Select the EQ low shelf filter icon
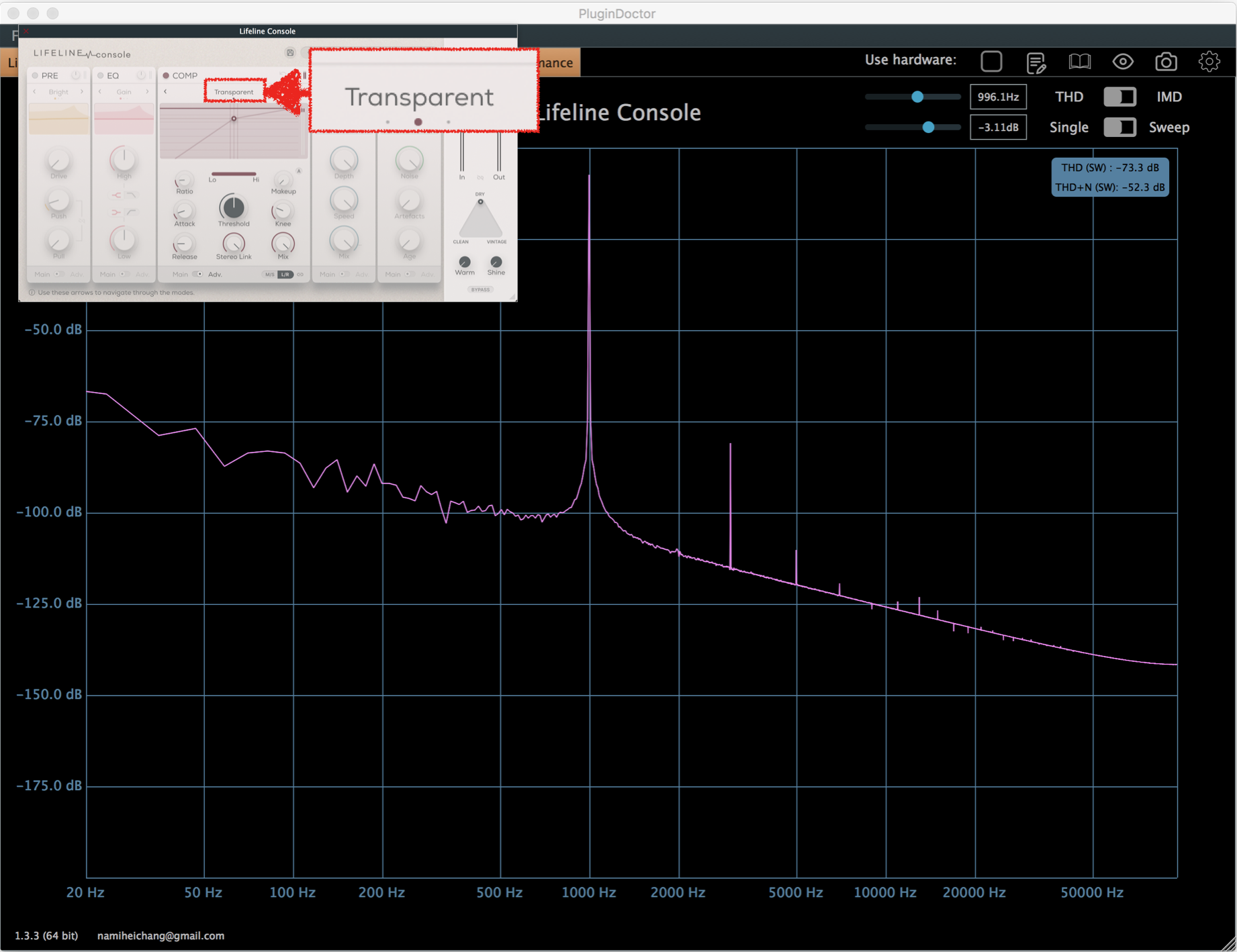 132,212
